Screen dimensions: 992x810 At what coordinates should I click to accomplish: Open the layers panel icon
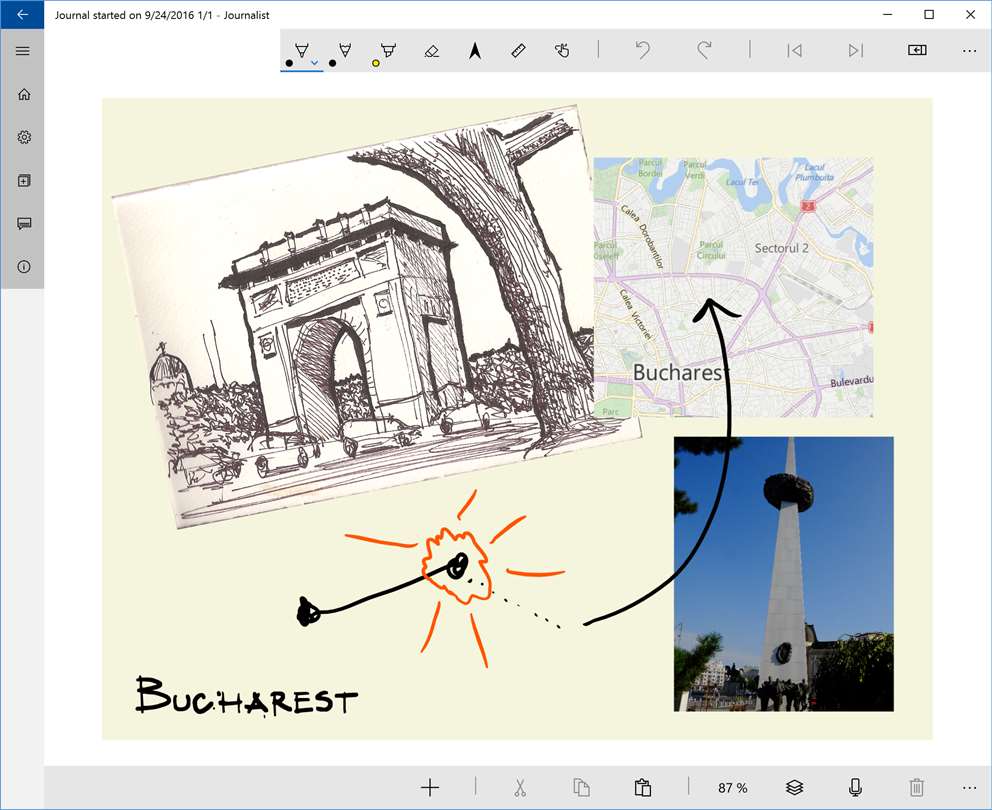tap(794, 787)
